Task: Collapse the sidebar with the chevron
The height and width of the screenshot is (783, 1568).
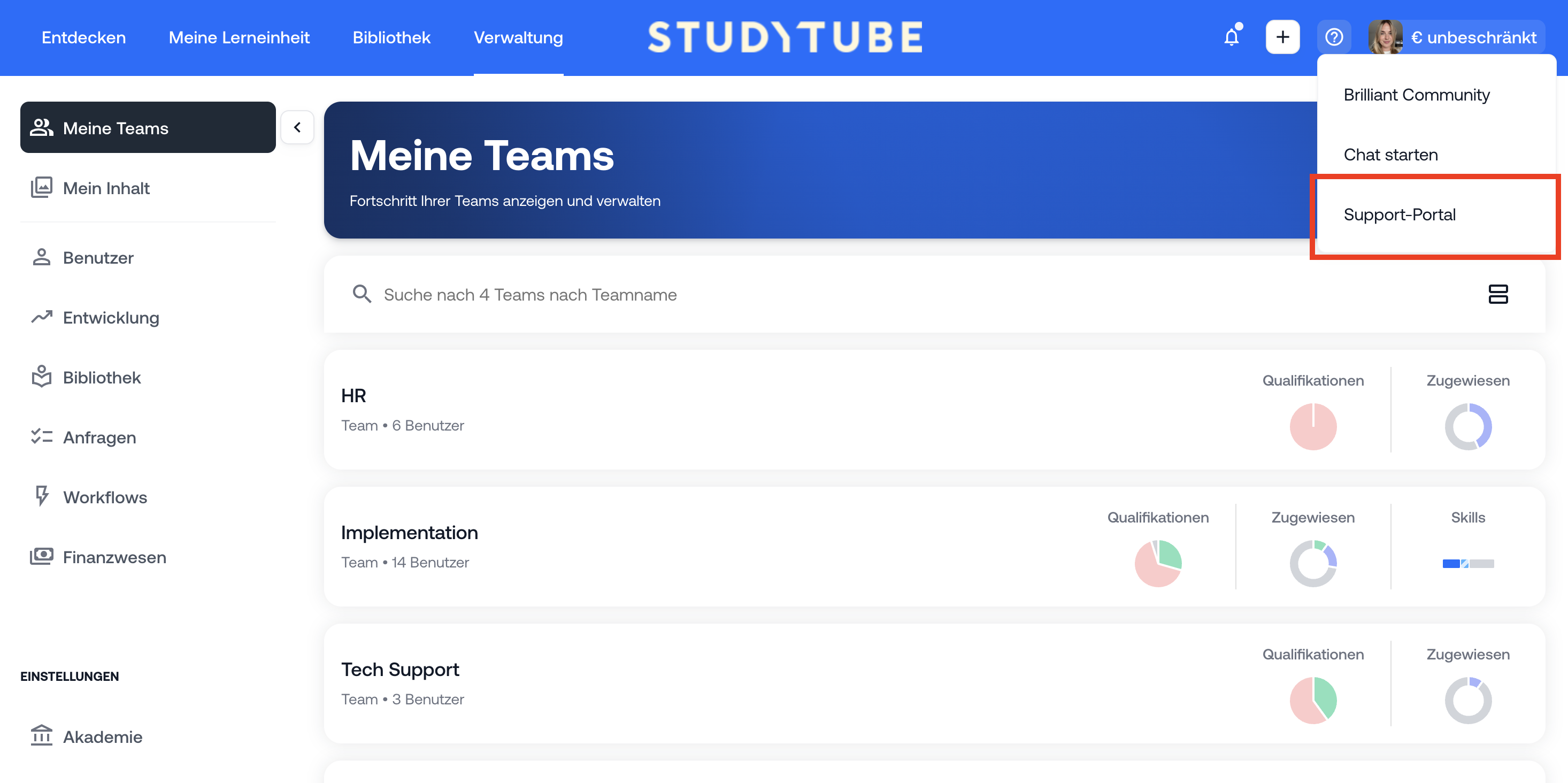Action: [x=297, y=127]
